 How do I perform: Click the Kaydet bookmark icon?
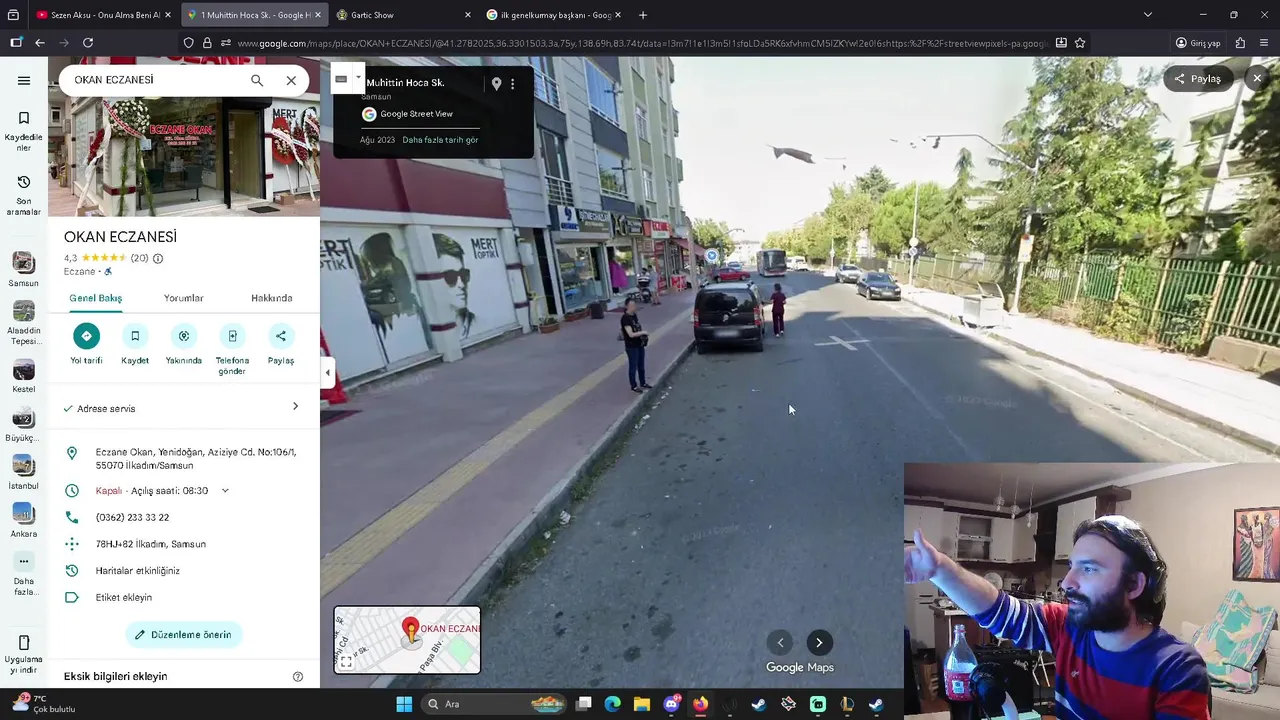click(x=135, y=336)
